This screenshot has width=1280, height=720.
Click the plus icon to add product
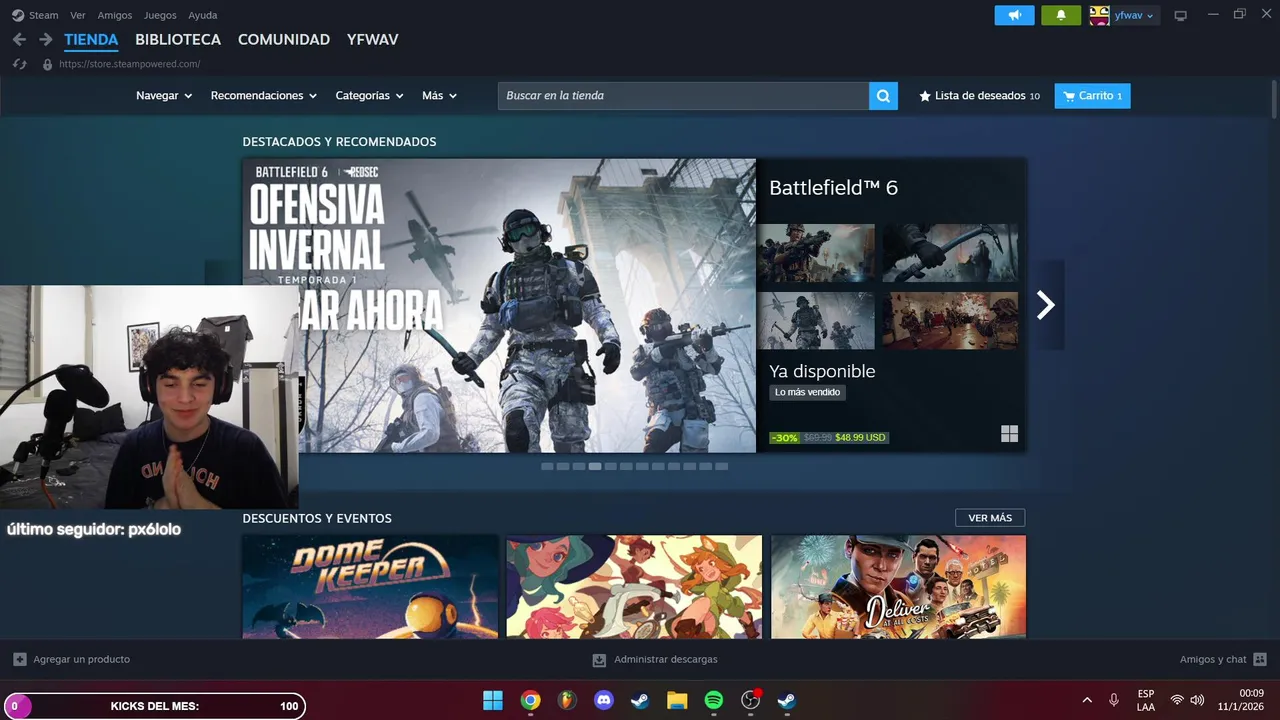click(19, 659)
